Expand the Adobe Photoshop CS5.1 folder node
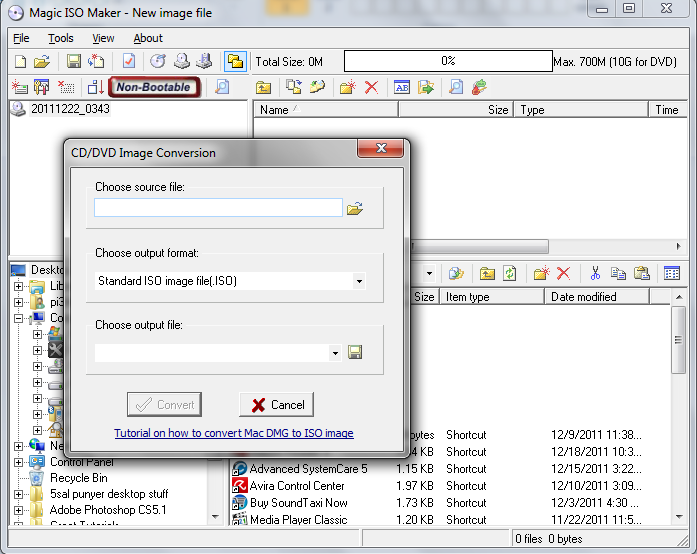This screenshot has height=554, width=697. [x=18, y=510]
